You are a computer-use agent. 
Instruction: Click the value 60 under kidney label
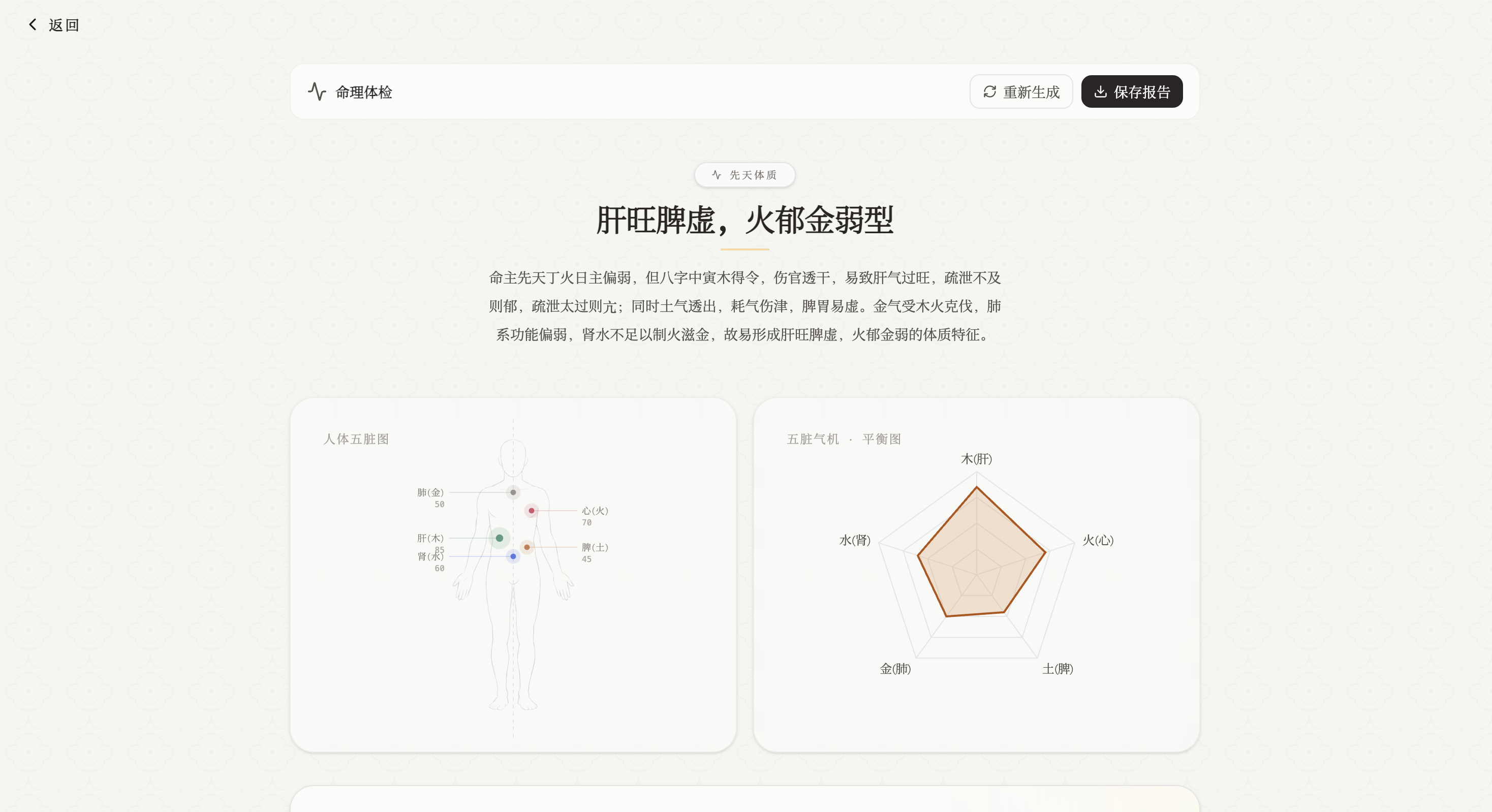pos(440,568)
